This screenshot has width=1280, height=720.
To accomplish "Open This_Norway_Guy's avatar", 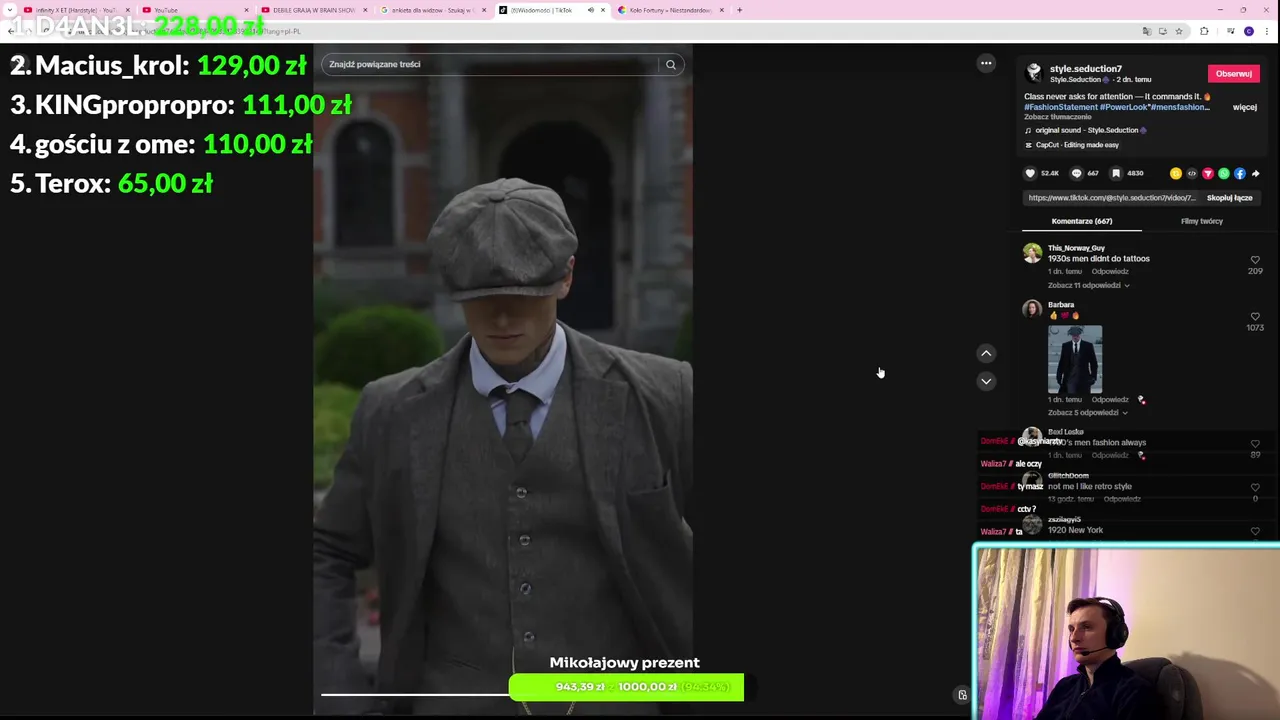I will (x=1032, y=253).
